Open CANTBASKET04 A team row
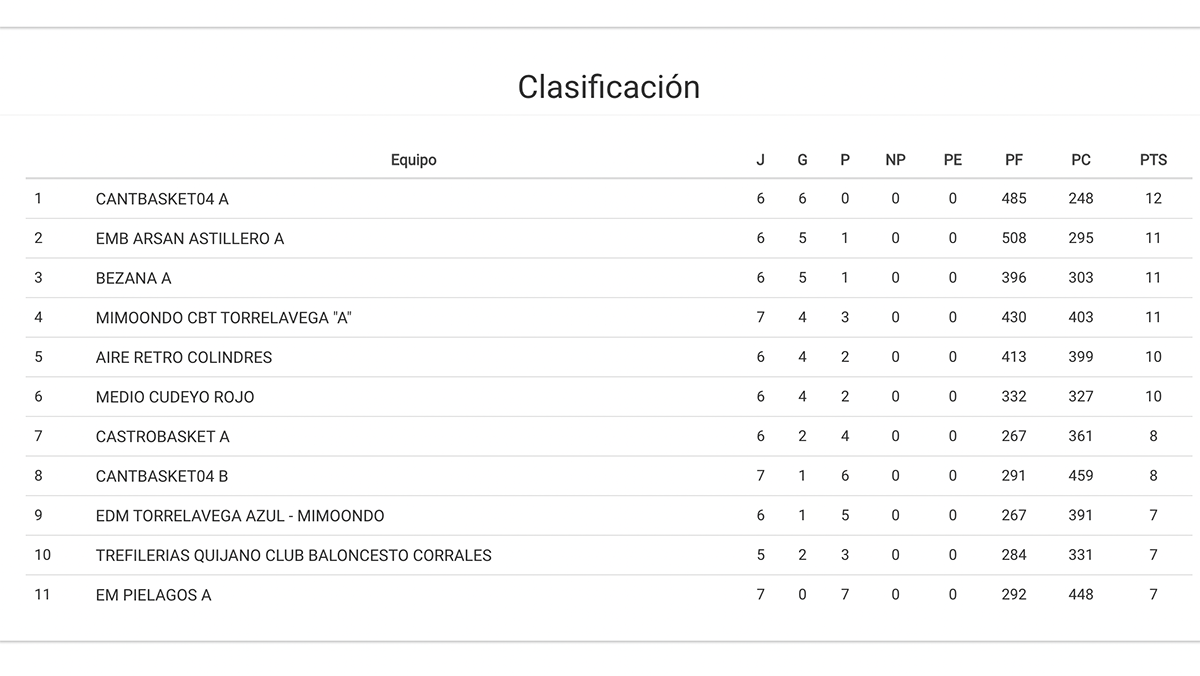The width and height of the screenshot is (1200, 676). click(x=162, y=199)
